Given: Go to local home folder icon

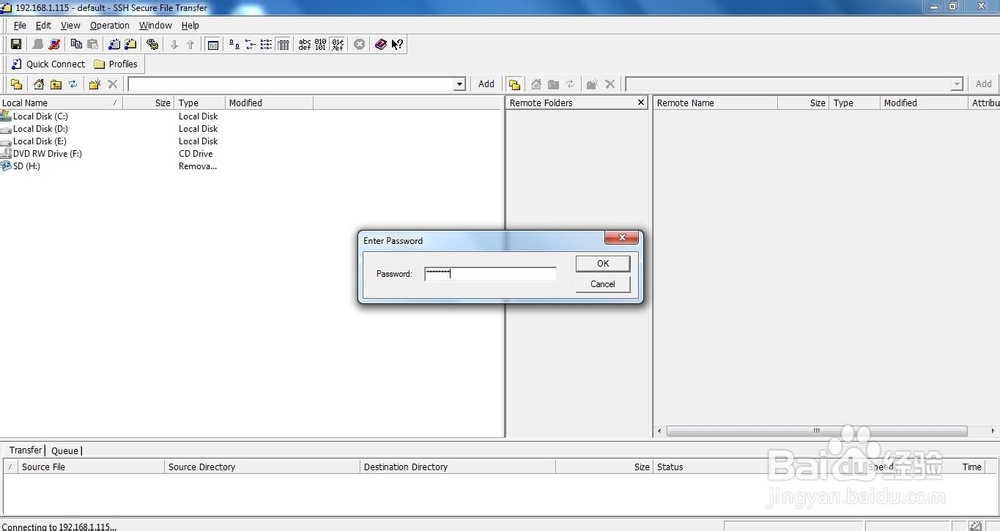Looking at the screenshot, I should (39, 84).
